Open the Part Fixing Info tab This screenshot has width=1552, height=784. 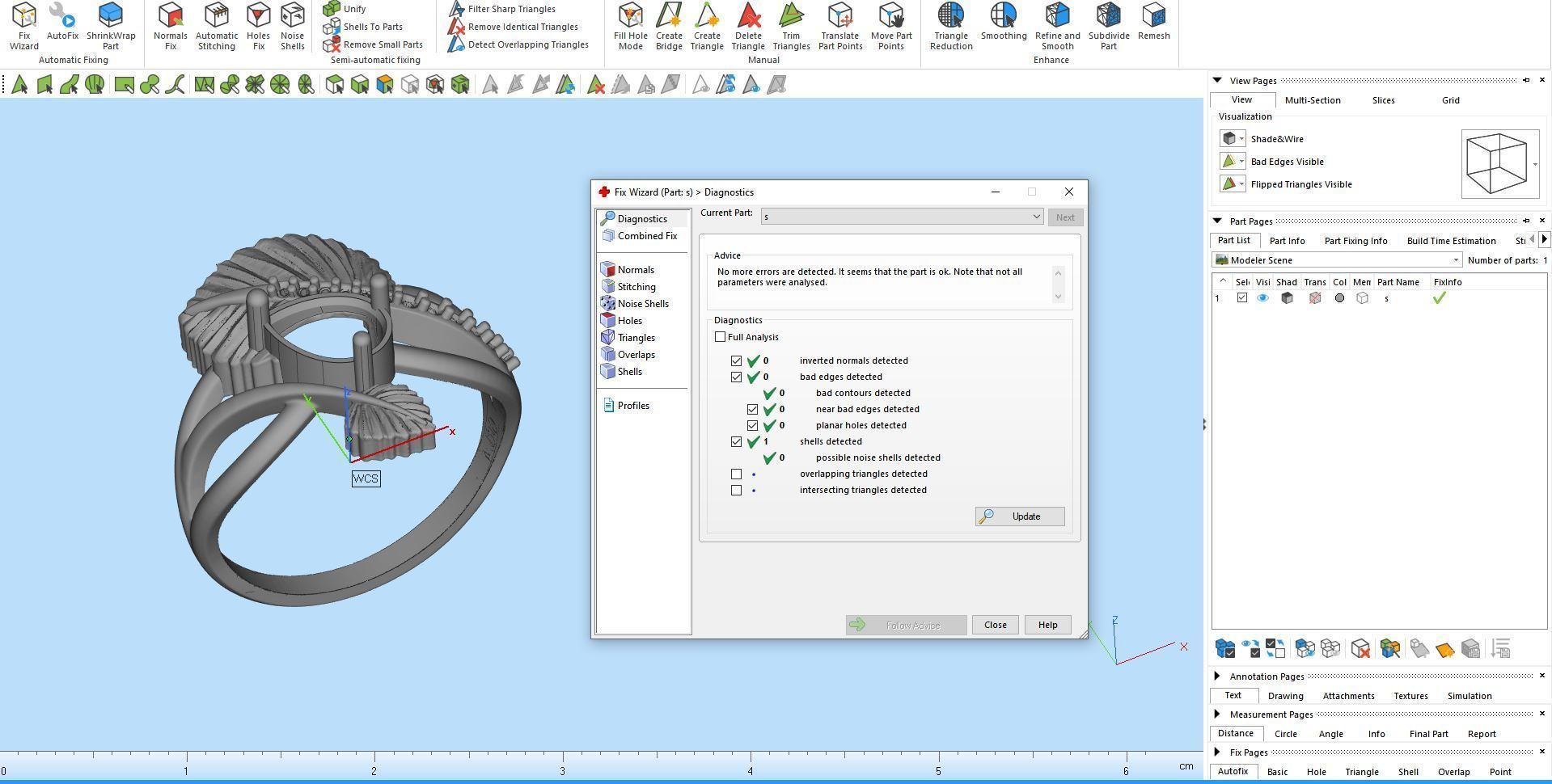tap(1355, 241)
